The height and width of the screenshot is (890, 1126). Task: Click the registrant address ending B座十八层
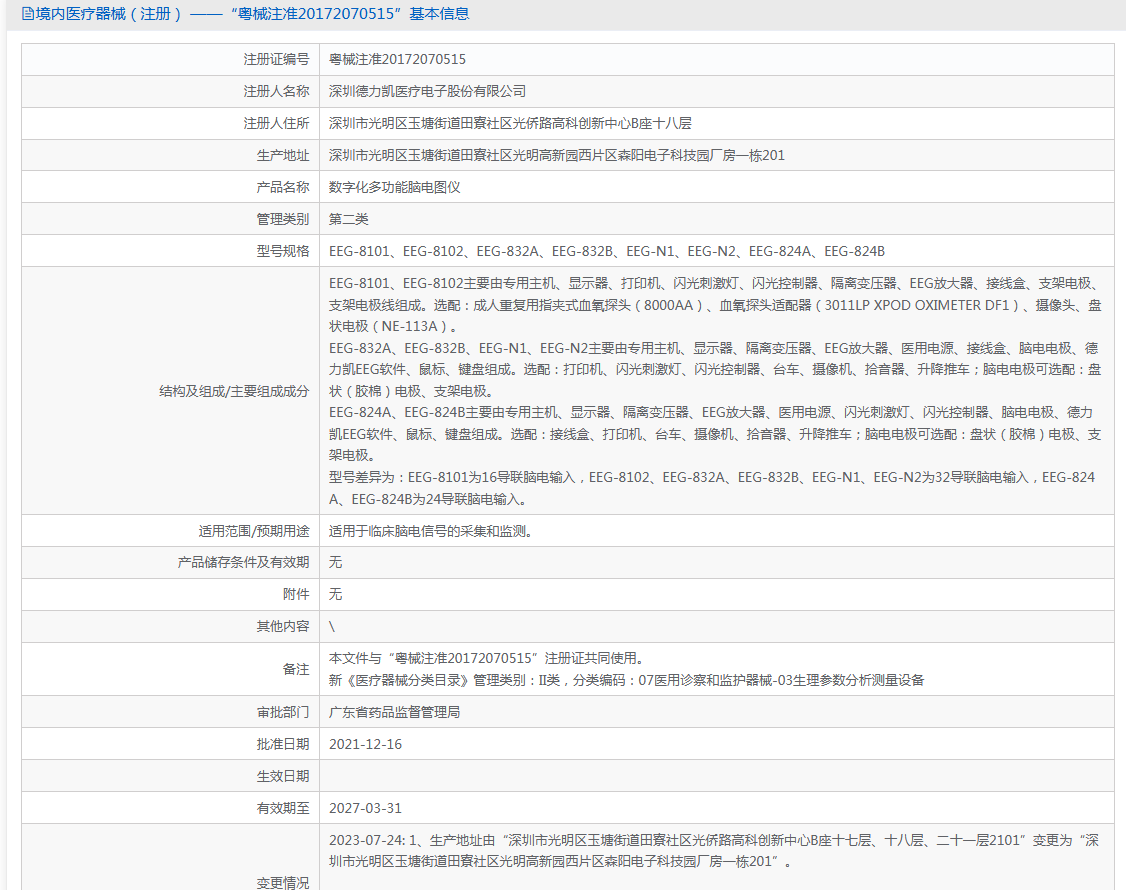point(510,124)
